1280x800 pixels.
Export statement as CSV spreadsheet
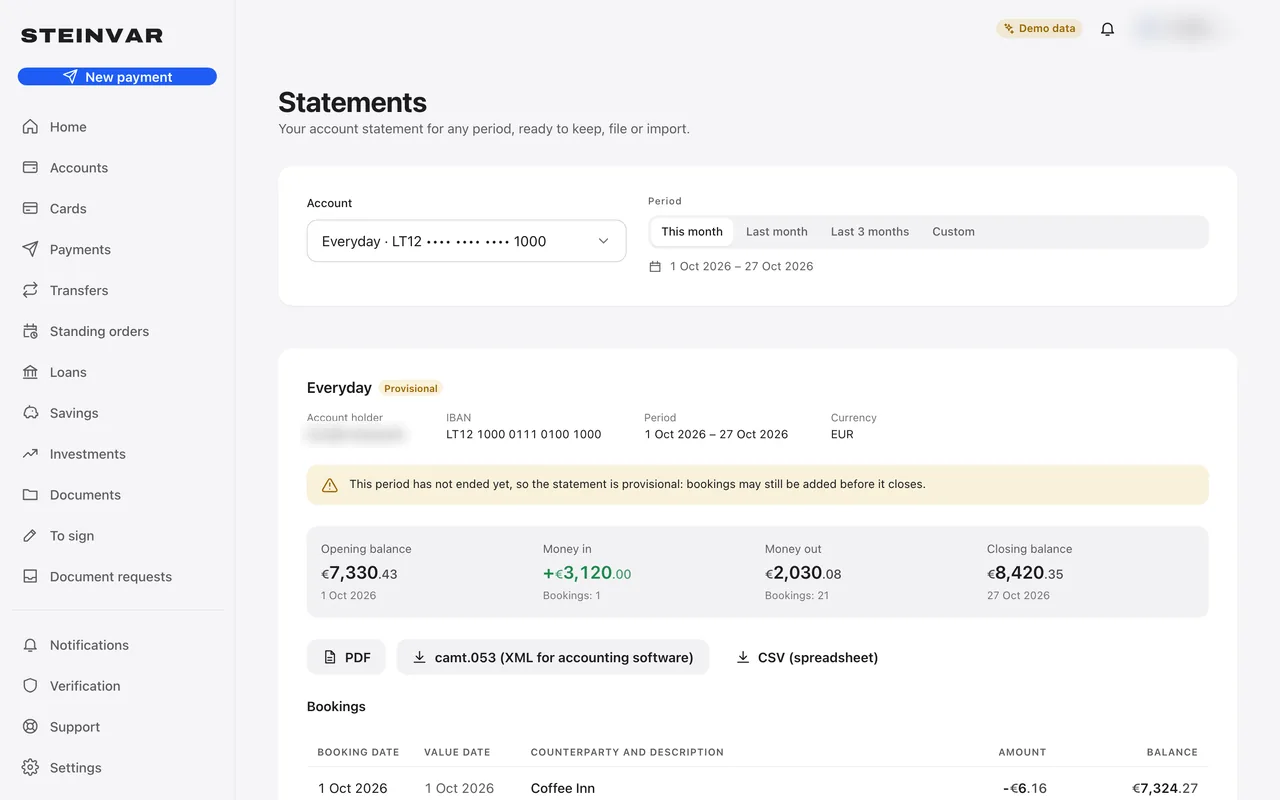(806, 657)
